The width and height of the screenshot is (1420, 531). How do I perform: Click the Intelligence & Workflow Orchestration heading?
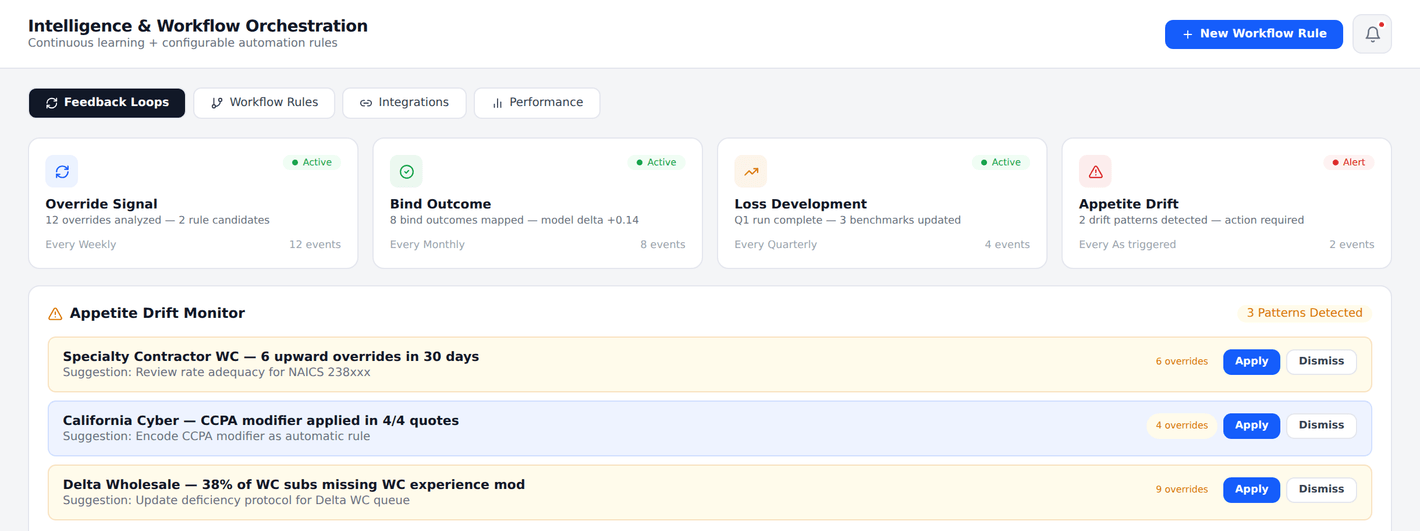pos(198,26)
